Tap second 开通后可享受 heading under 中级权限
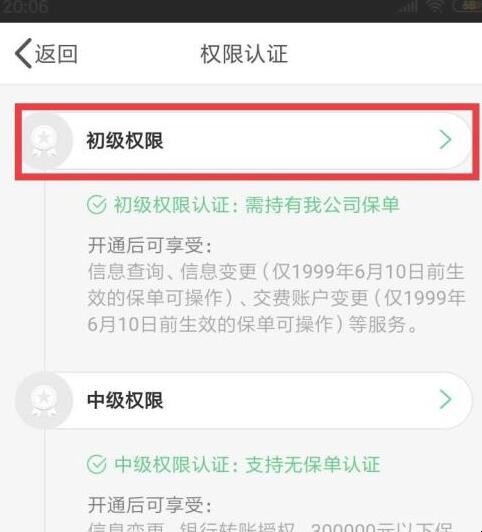The image size is (482, 532). coord(150,505)
